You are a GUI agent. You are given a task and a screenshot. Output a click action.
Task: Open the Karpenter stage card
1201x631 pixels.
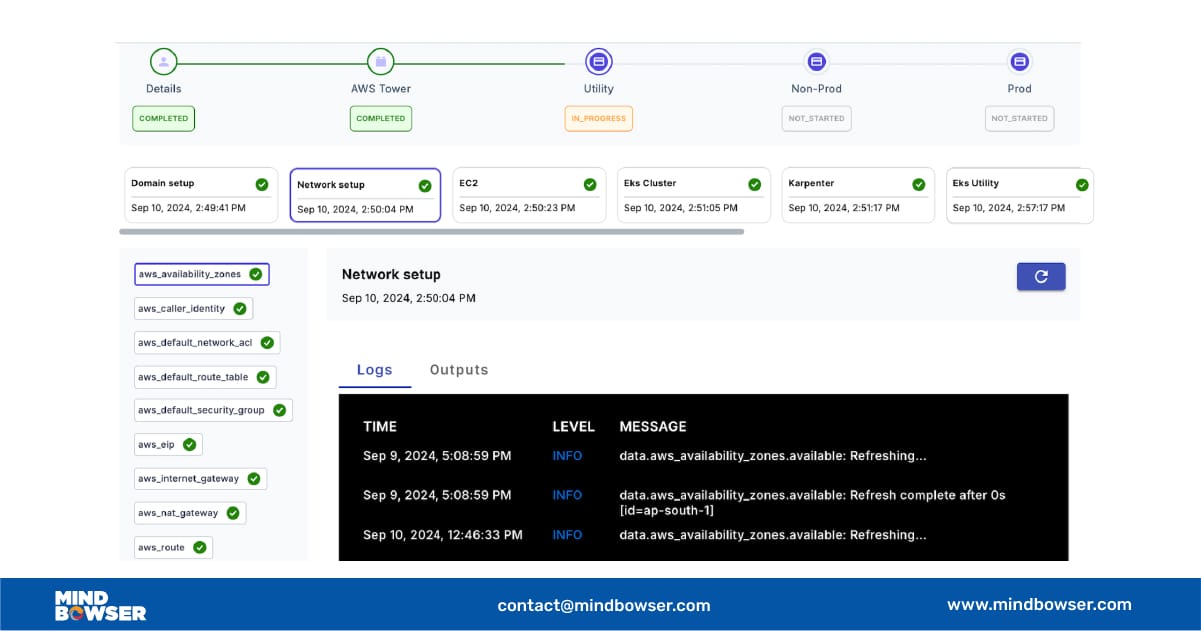[x=857, y=195]
